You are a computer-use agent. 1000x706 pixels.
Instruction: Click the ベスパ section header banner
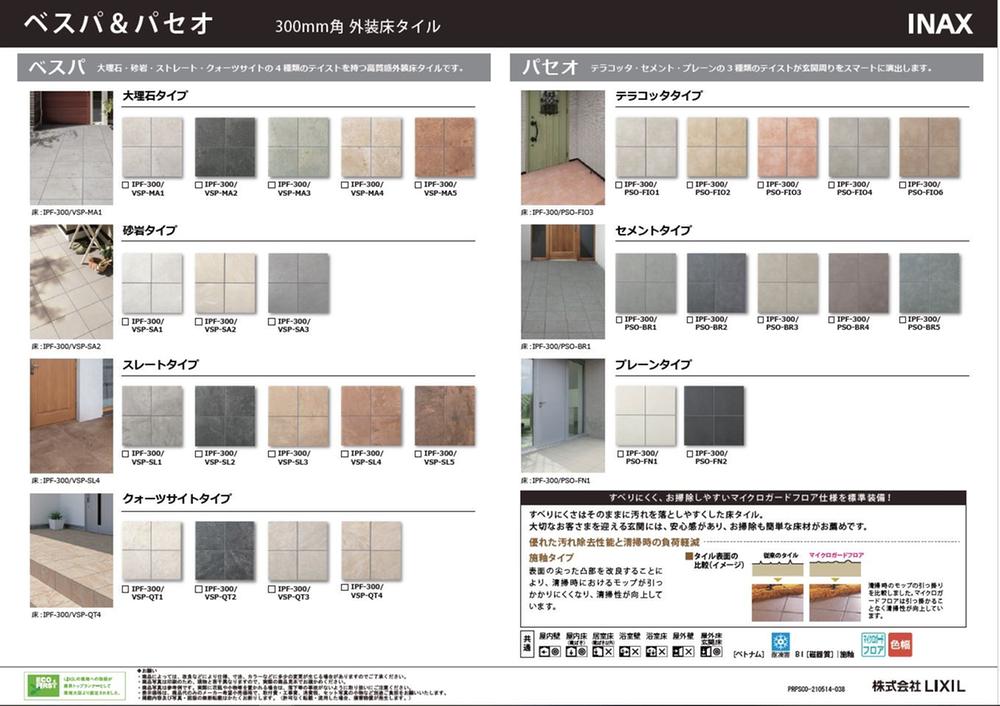[254, 67]
